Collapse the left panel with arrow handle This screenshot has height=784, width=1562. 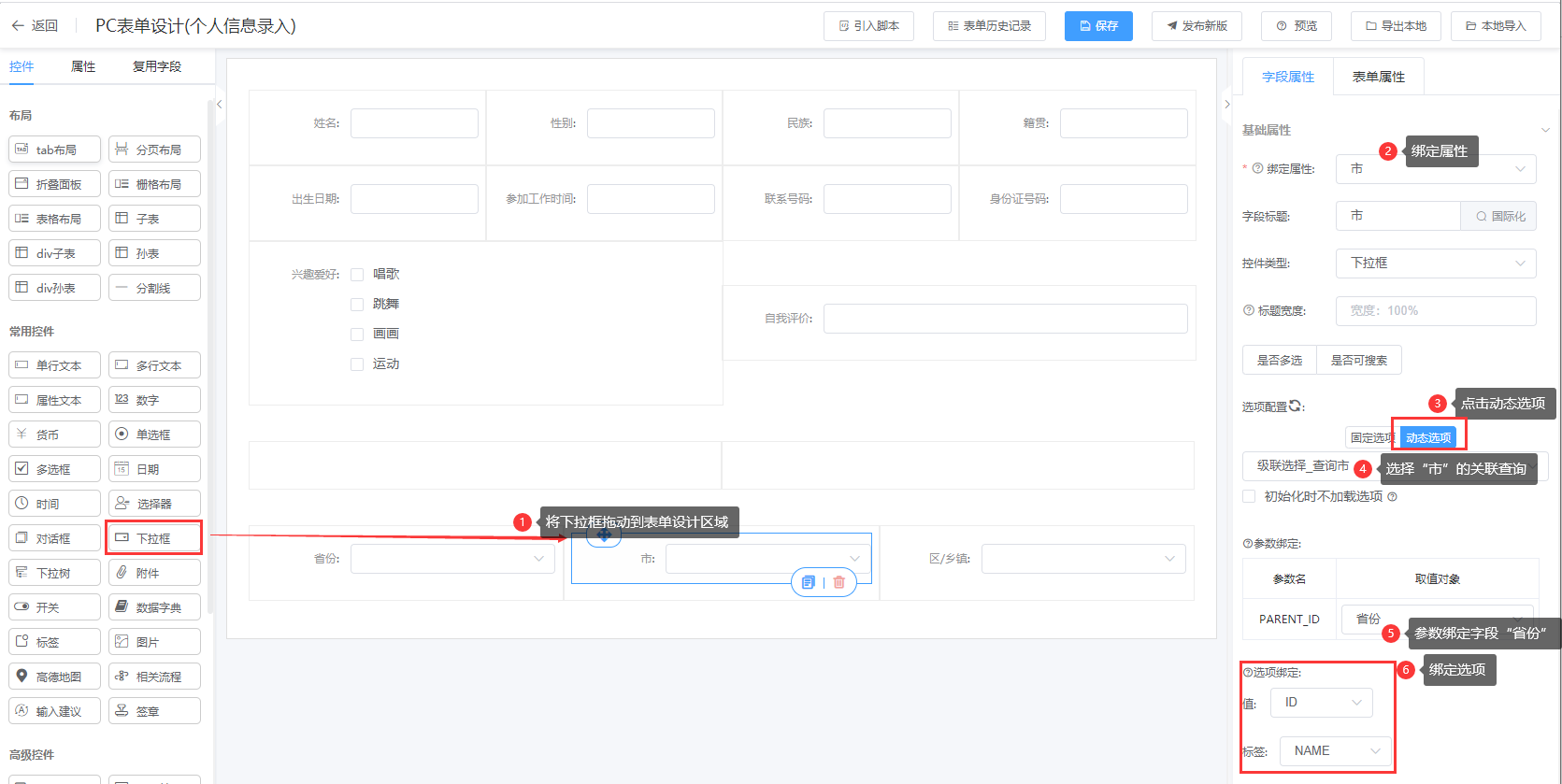point(220,105)
